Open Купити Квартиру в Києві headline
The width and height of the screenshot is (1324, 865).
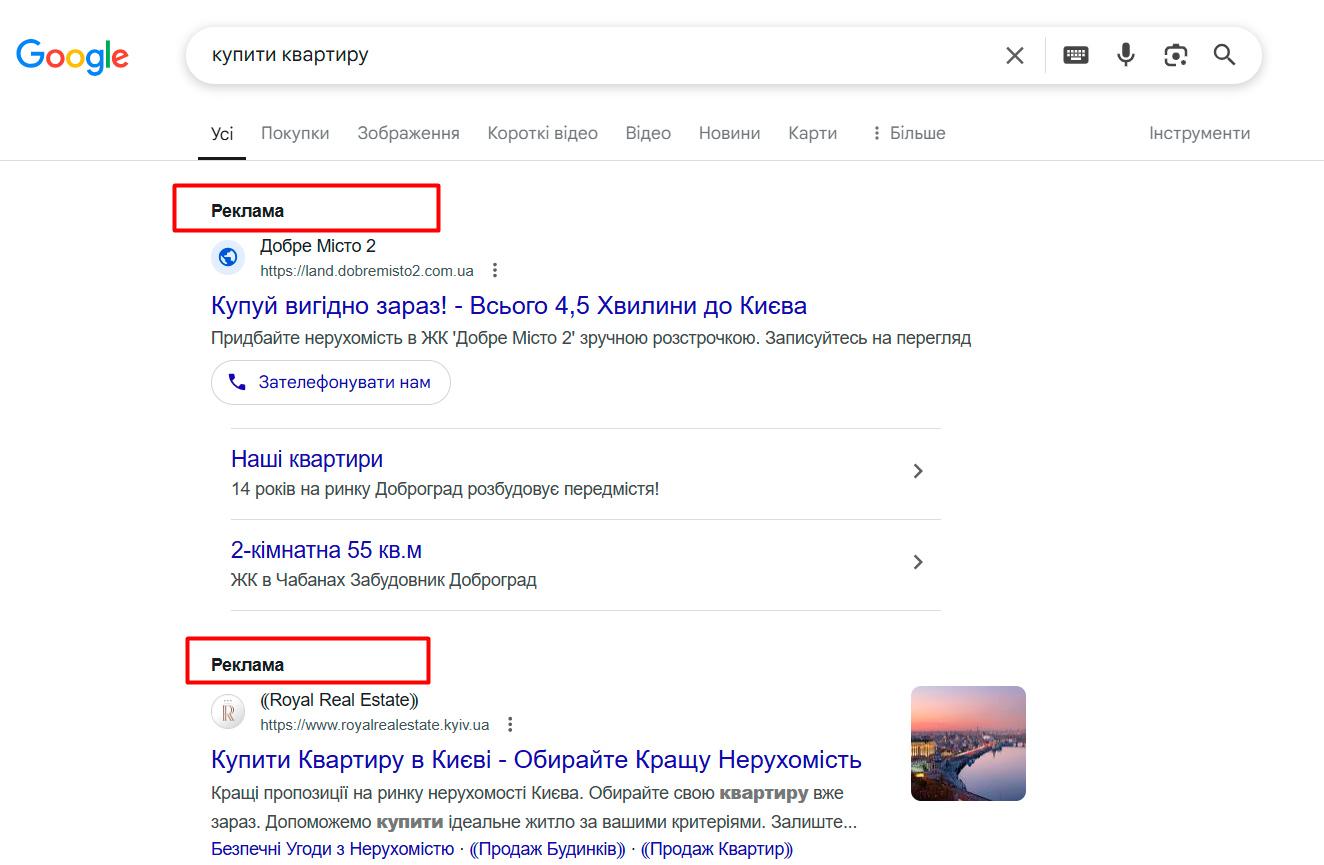coord(536,759)
